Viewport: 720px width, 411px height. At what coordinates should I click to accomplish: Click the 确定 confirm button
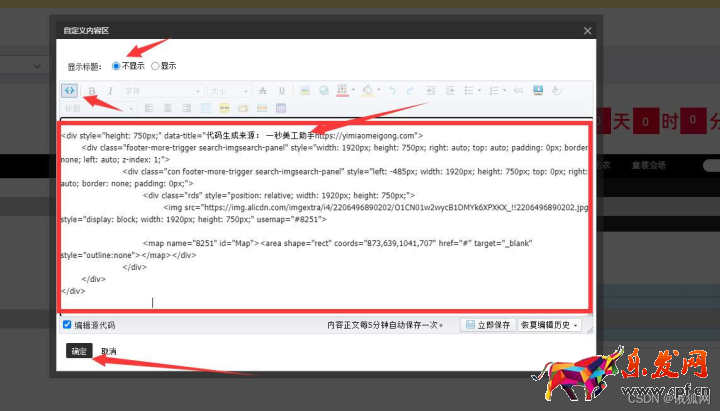point(78,351)
